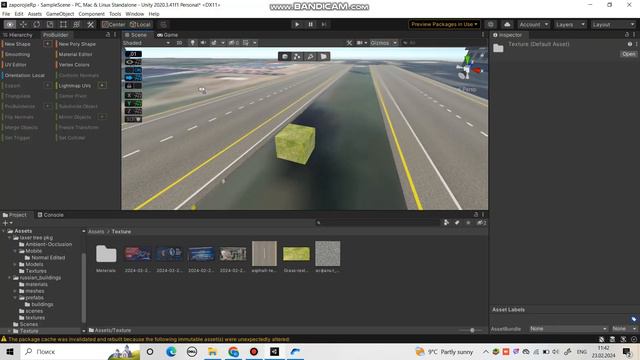Image resolution: width=640 pixels, height=360 pixels.
Task: Open custom editor tools wrench icon
Action: click(90, 24)
